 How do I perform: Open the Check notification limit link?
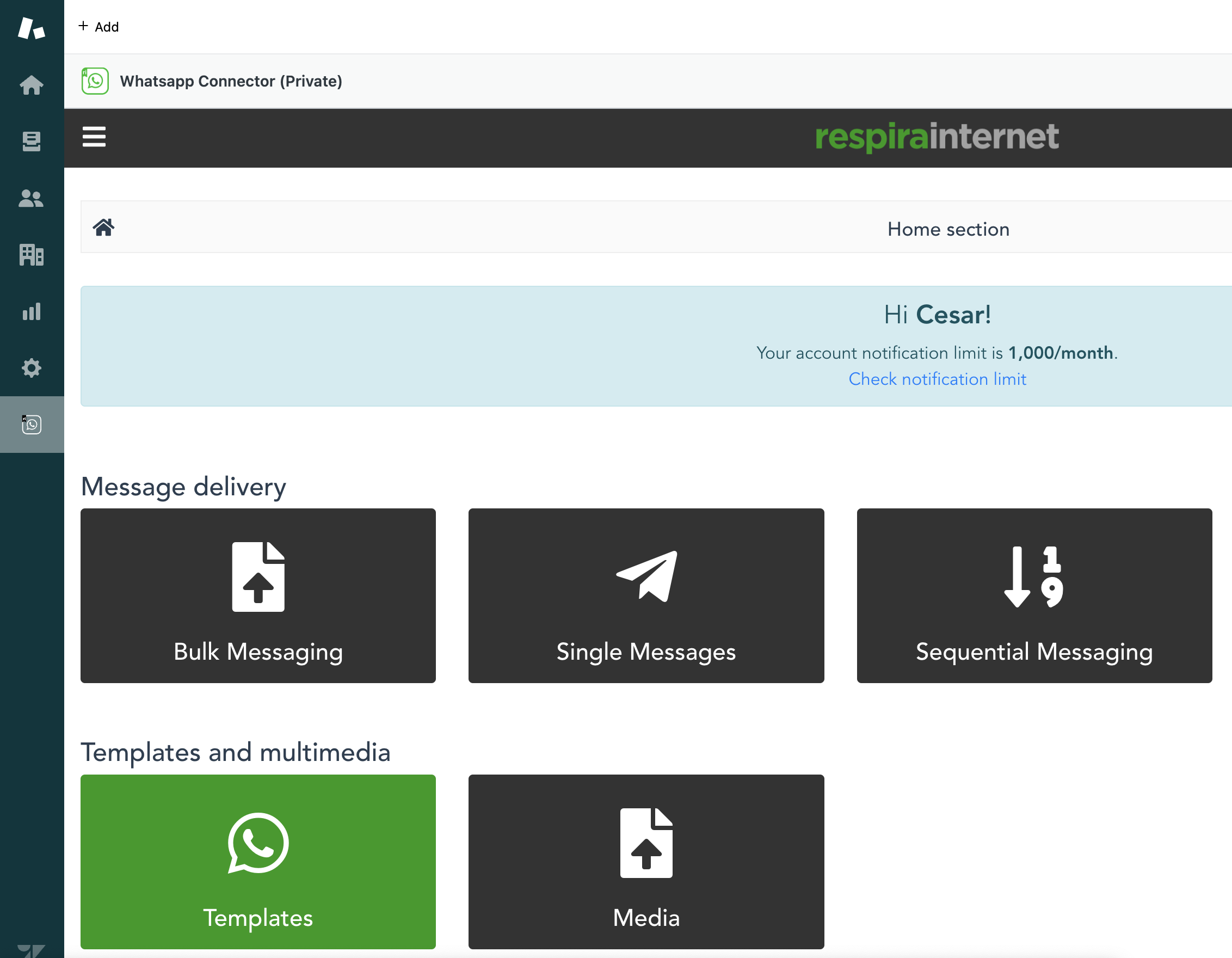point(937,379)
